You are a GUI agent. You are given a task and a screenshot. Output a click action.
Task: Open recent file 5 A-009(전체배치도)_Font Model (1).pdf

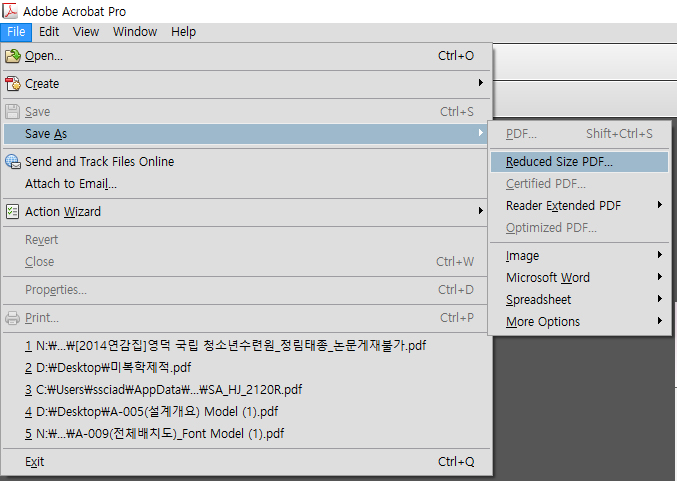pos(248,434)
